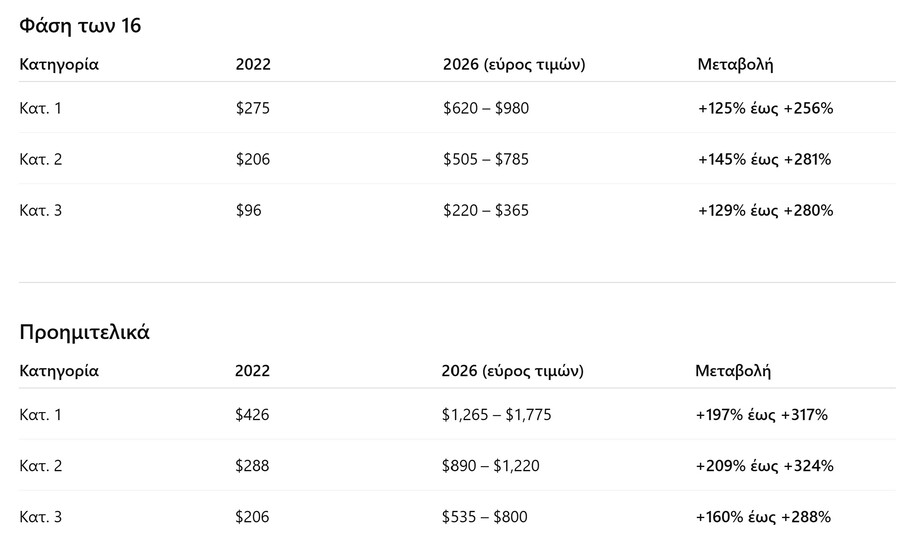
Task: Select the "+125% έως +256%" change value
Action: click(765, 108)
